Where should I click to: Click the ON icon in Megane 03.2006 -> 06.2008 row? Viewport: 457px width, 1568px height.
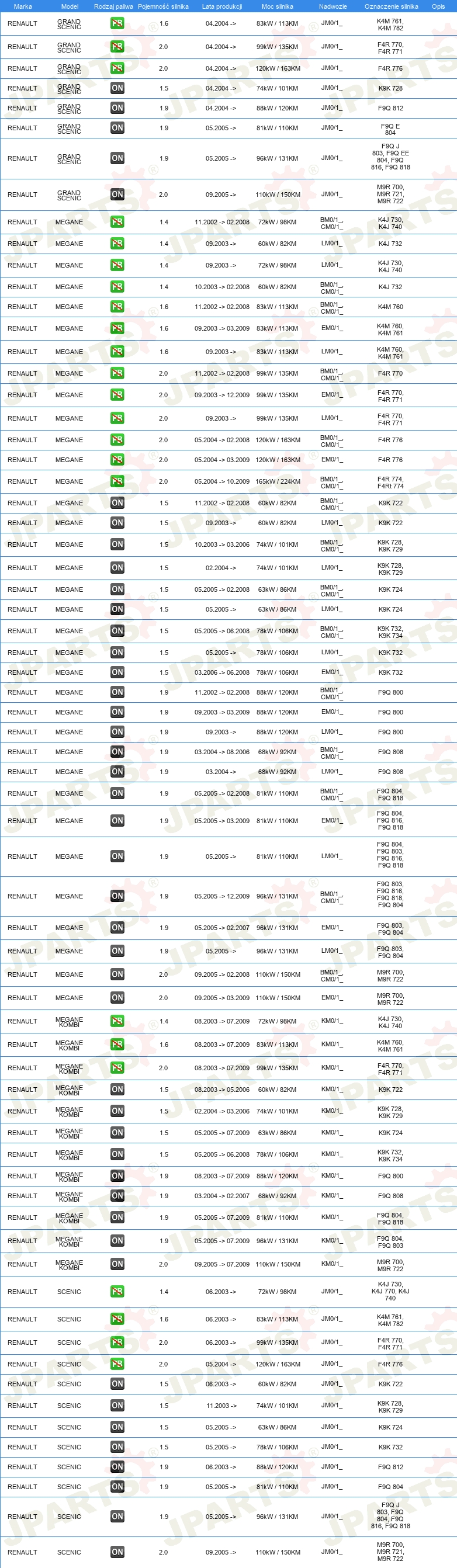coord(117,672)
